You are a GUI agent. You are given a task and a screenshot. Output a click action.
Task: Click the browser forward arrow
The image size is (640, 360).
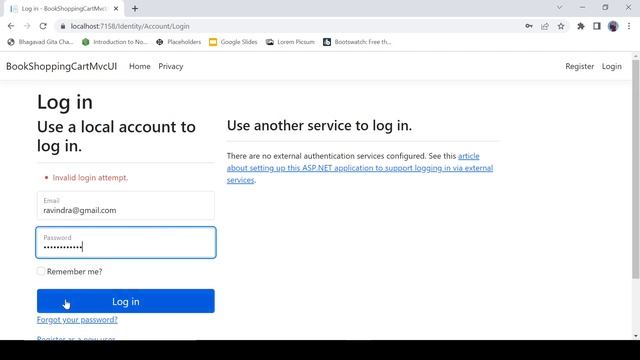coord(27,26)
